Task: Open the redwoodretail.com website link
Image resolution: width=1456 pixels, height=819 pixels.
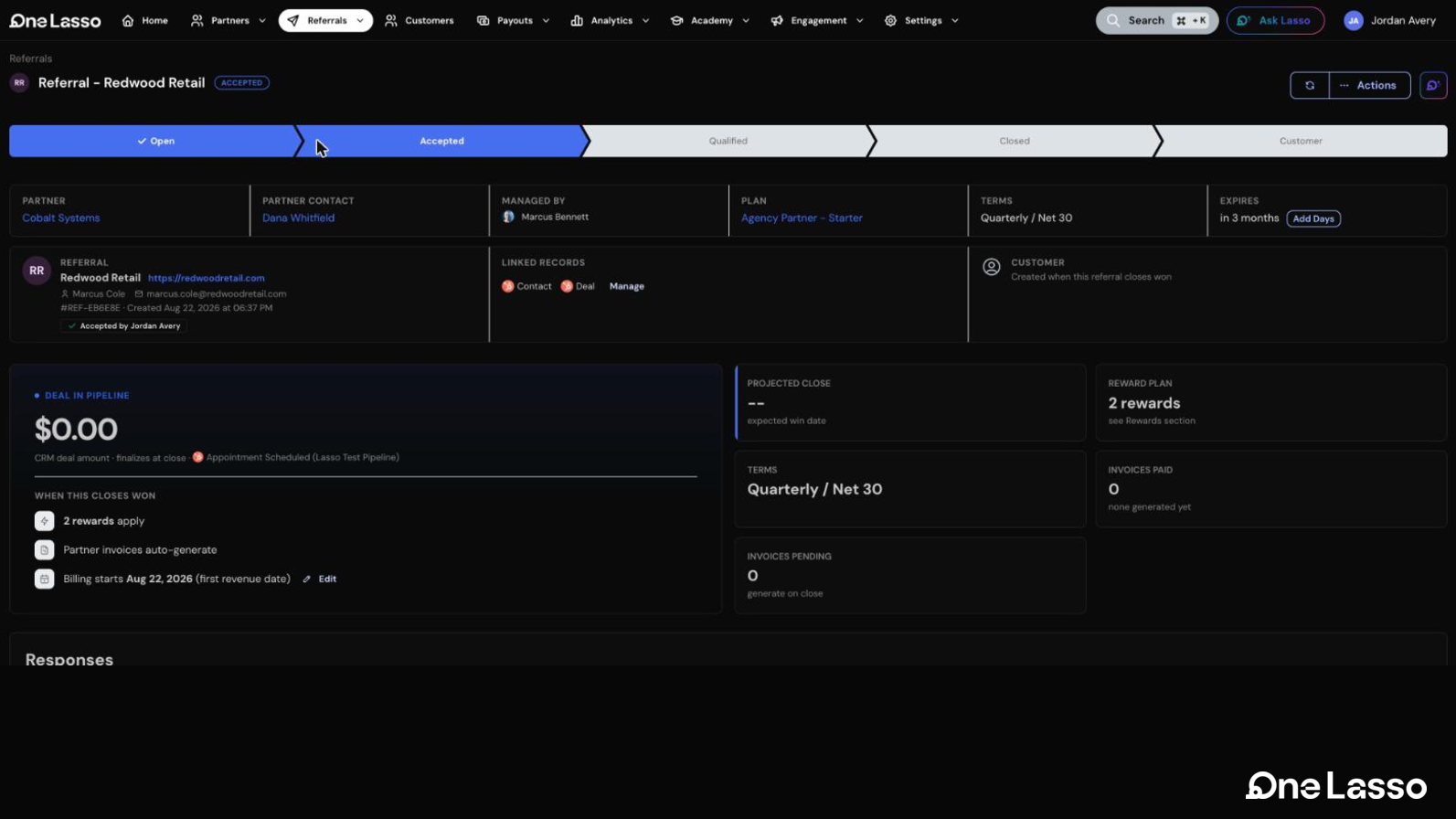Action: (x=207, y=278)
